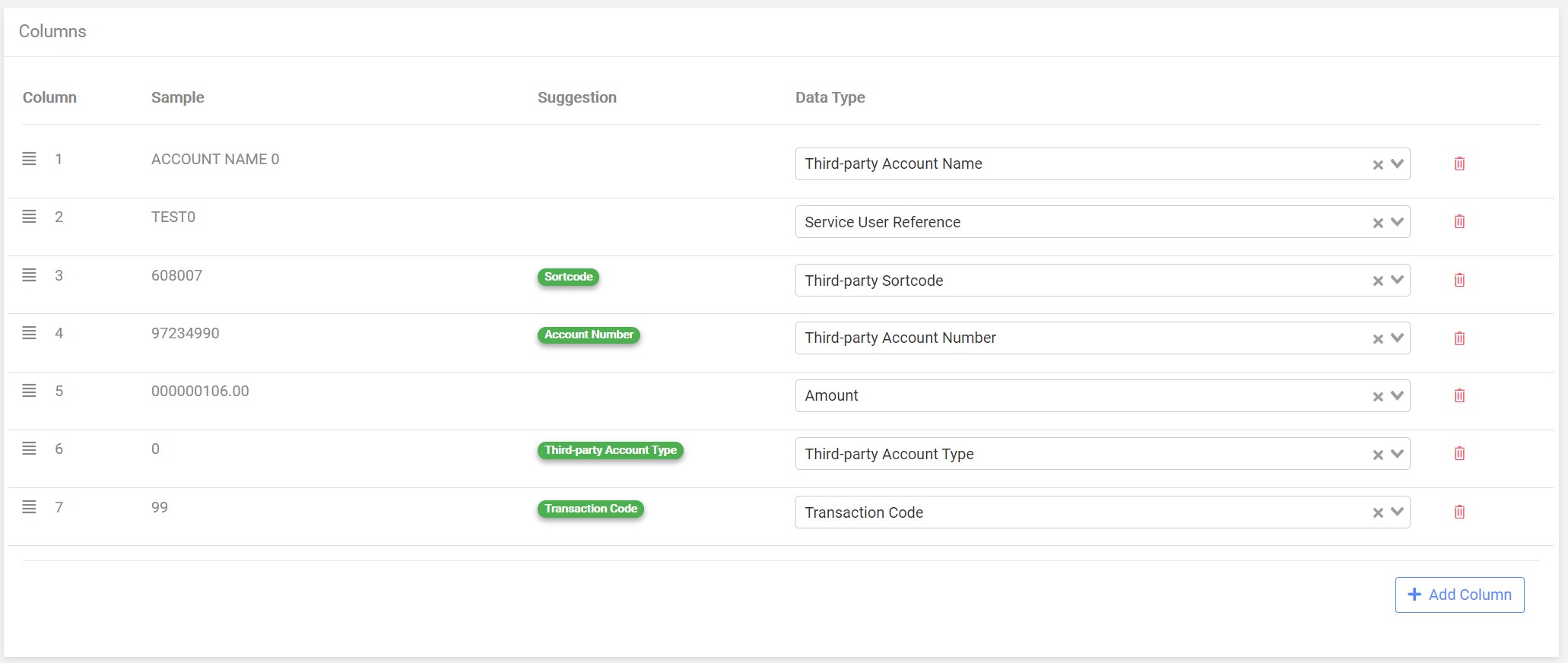Apply the Account Number suggestion badge
Screen dimensions: 1568x663
pyautogui.click(x=589, y=335)
